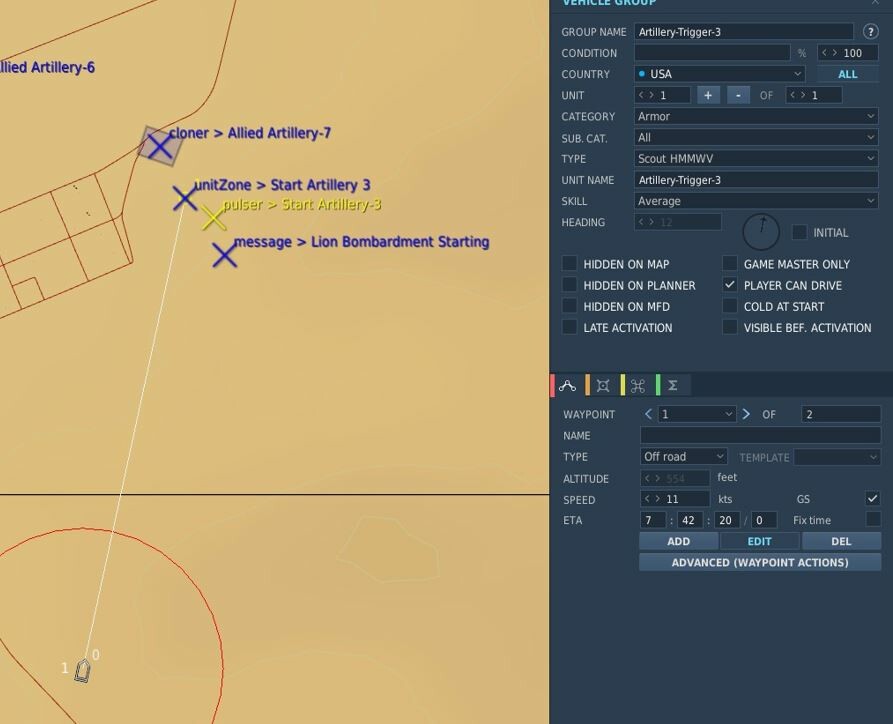Click the heading compass dial
Screen dimensions: 893x724
(x=761, y=232)
